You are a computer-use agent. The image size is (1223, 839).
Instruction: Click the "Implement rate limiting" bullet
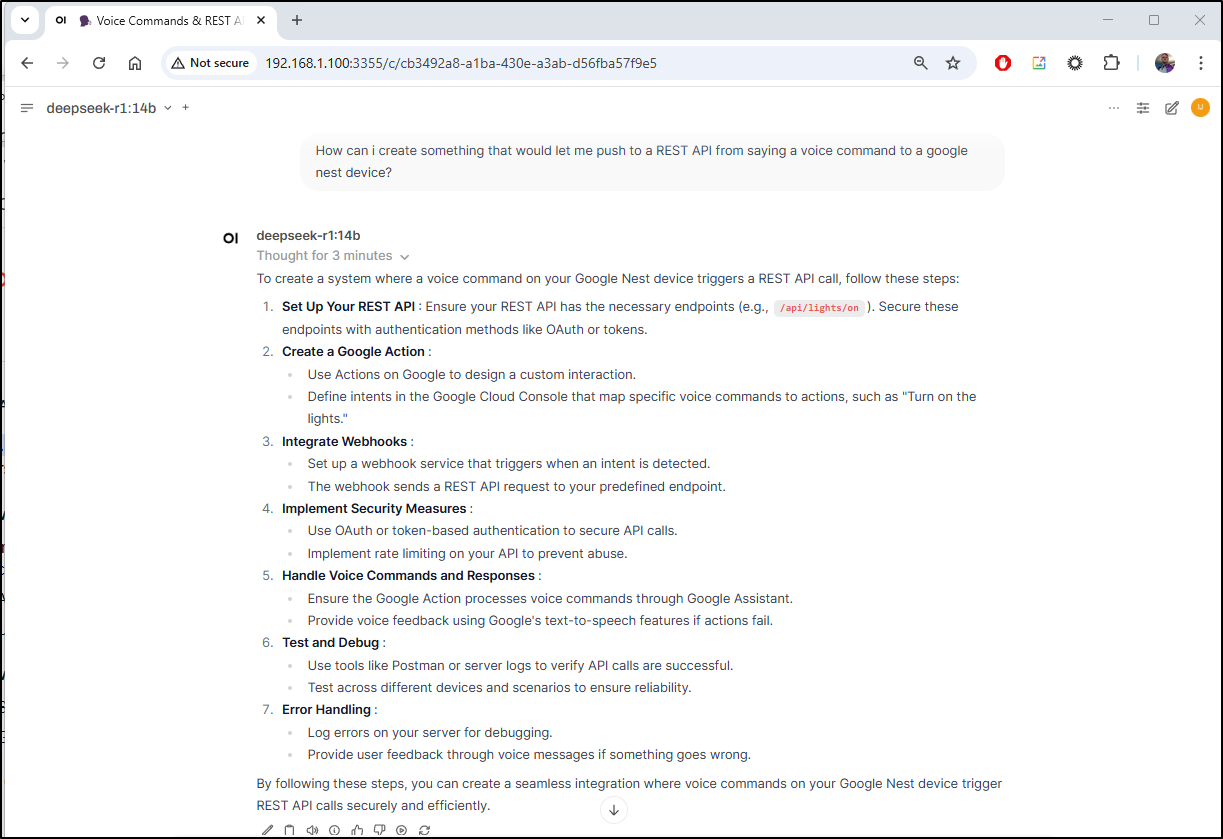click(468, 554)
